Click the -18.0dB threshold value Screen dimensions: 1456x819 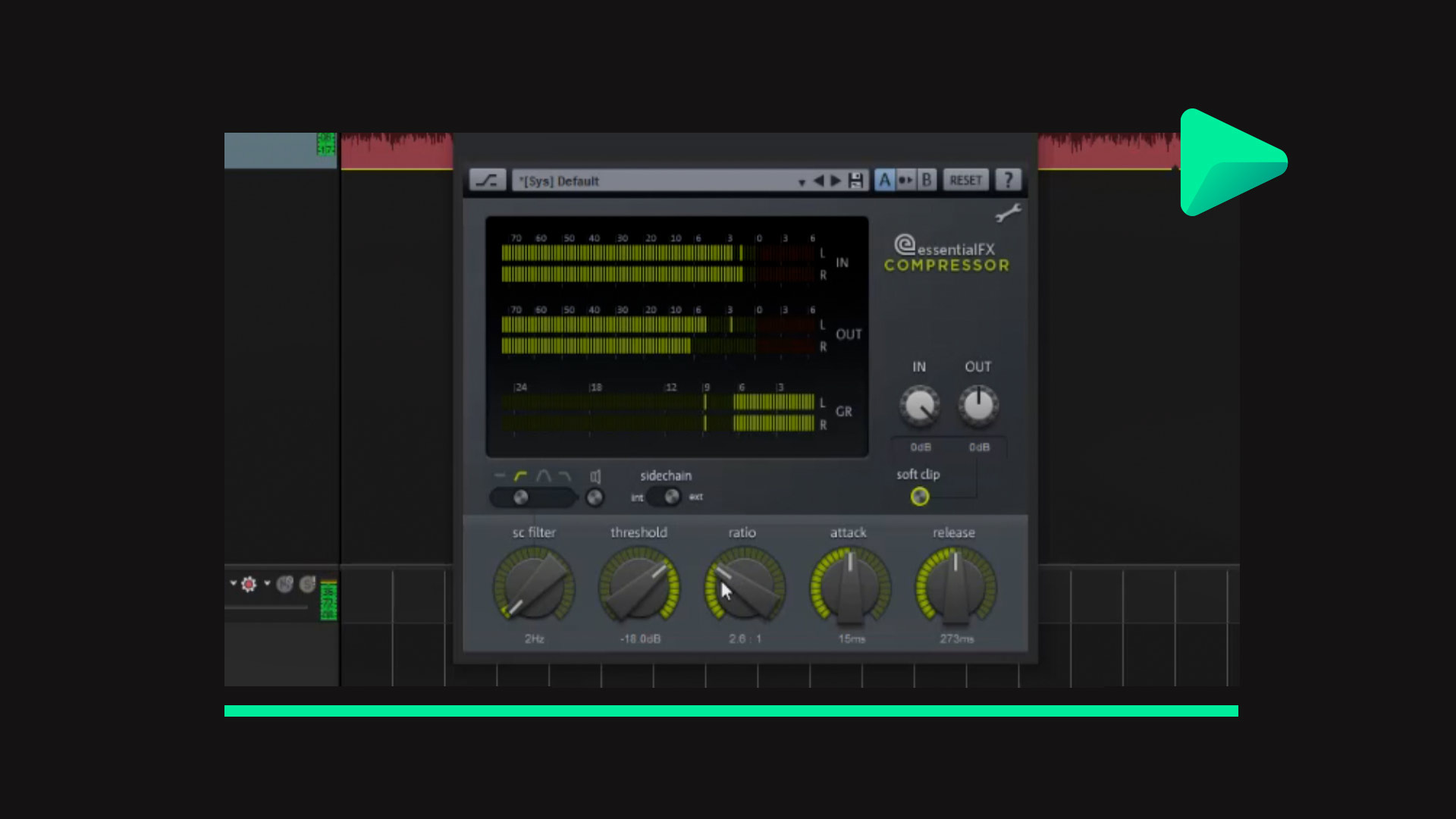[x=640, y=639]
